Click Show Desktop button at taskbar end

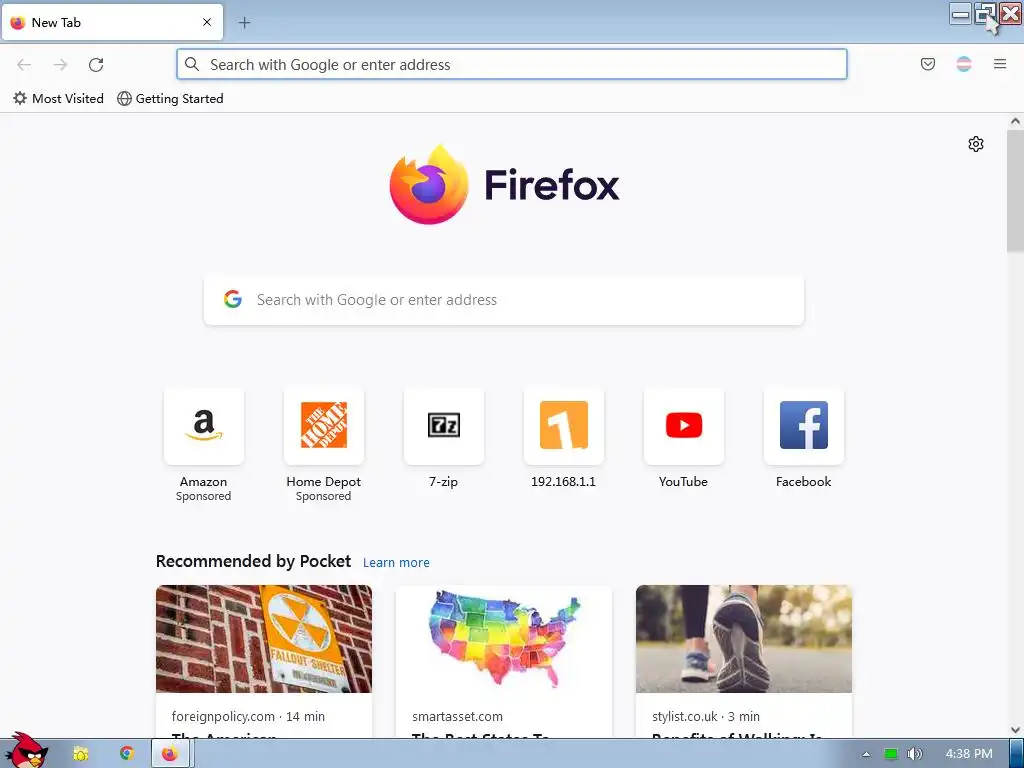[1016, 754]
